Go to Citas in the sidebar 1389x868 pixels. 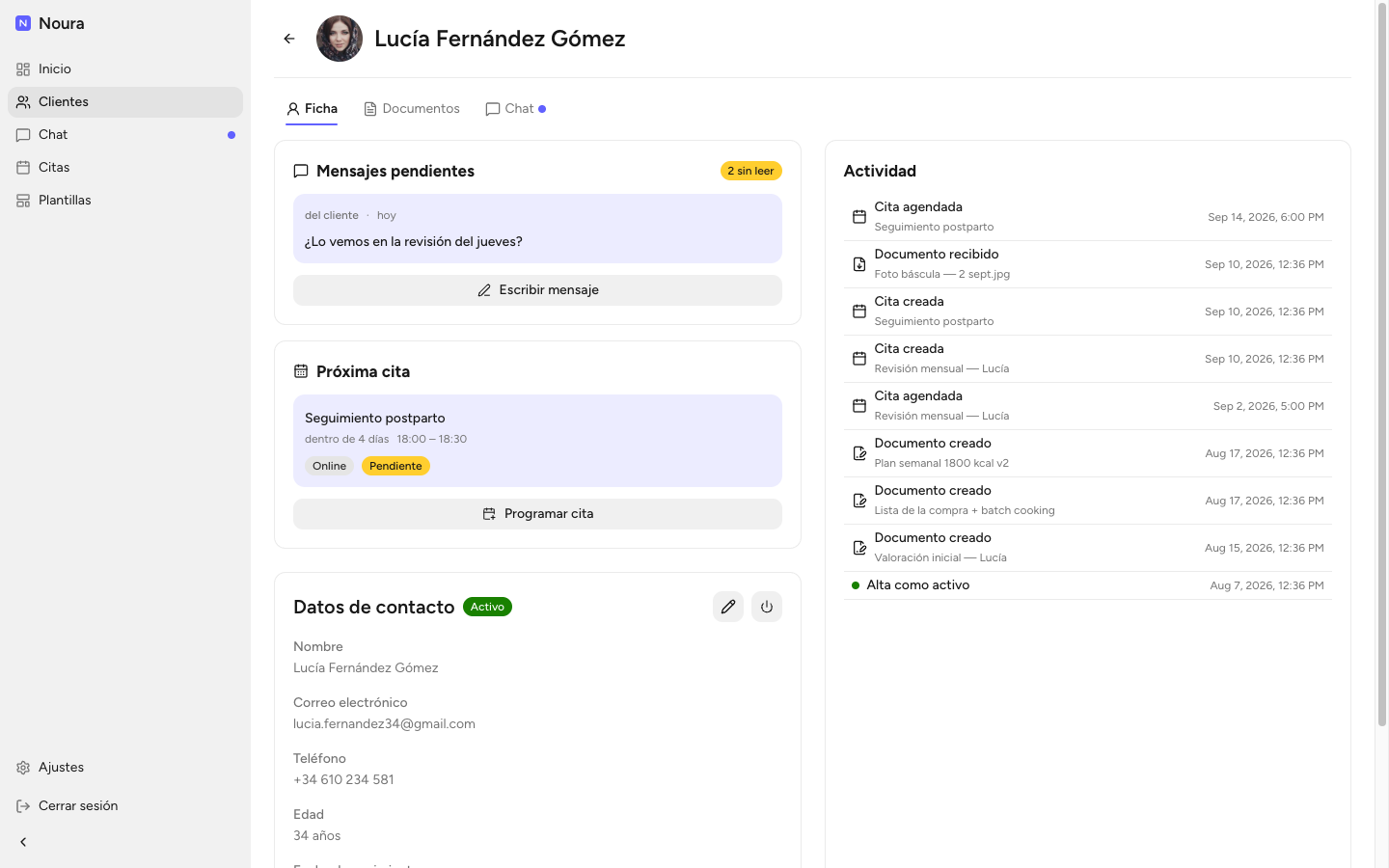(125, 168)
